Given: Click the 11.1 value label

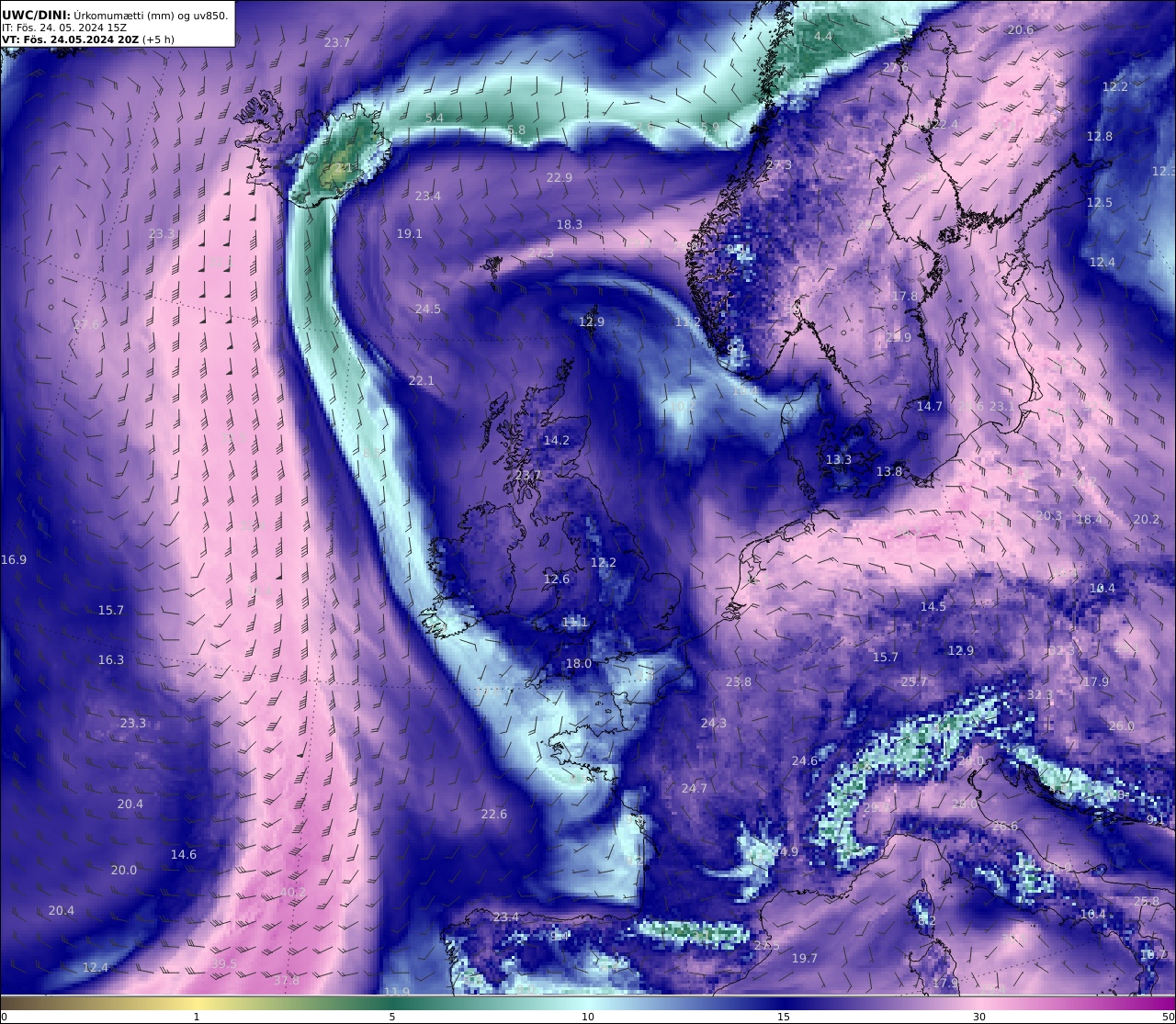Looking at the screenshot, I should click(x=574, y=623).
